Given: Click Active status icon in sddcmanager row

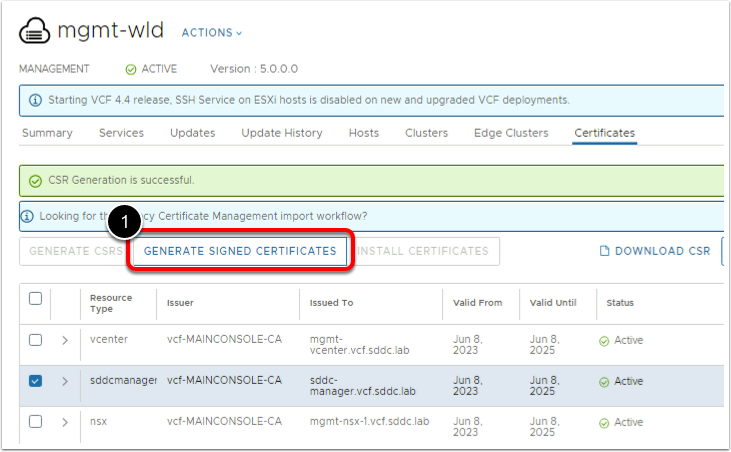Looking at the screenshot, I should coord(604,382).
